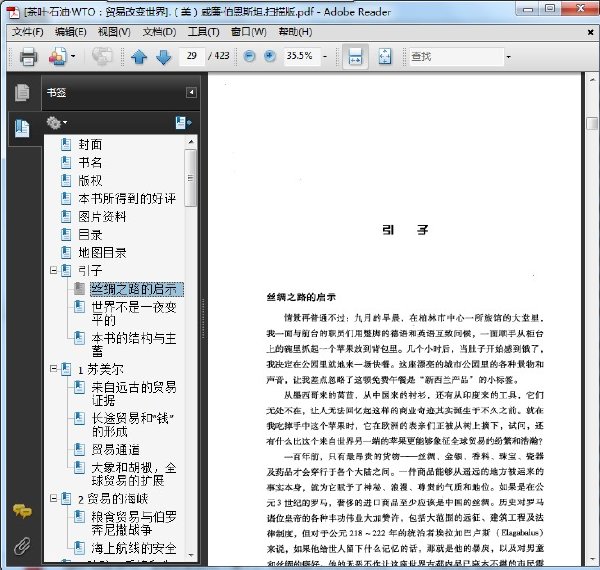This screenshot has height=570, width=600.
Task: Click the bookmarks panel scrollbar thumb
Action: coord(191,178)
